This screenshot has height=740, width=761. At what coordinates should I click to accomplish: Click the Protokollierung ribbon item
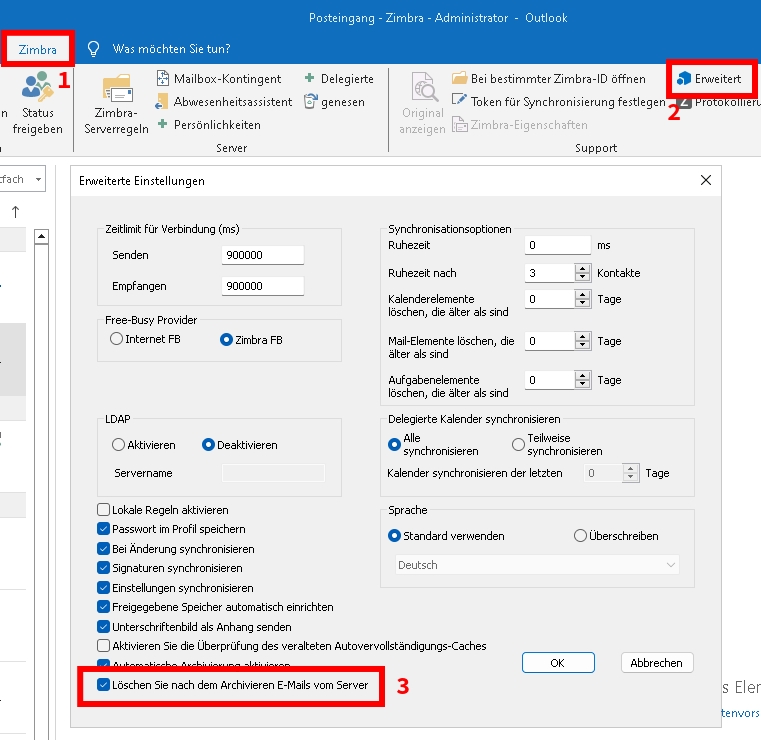click(720, 102)
